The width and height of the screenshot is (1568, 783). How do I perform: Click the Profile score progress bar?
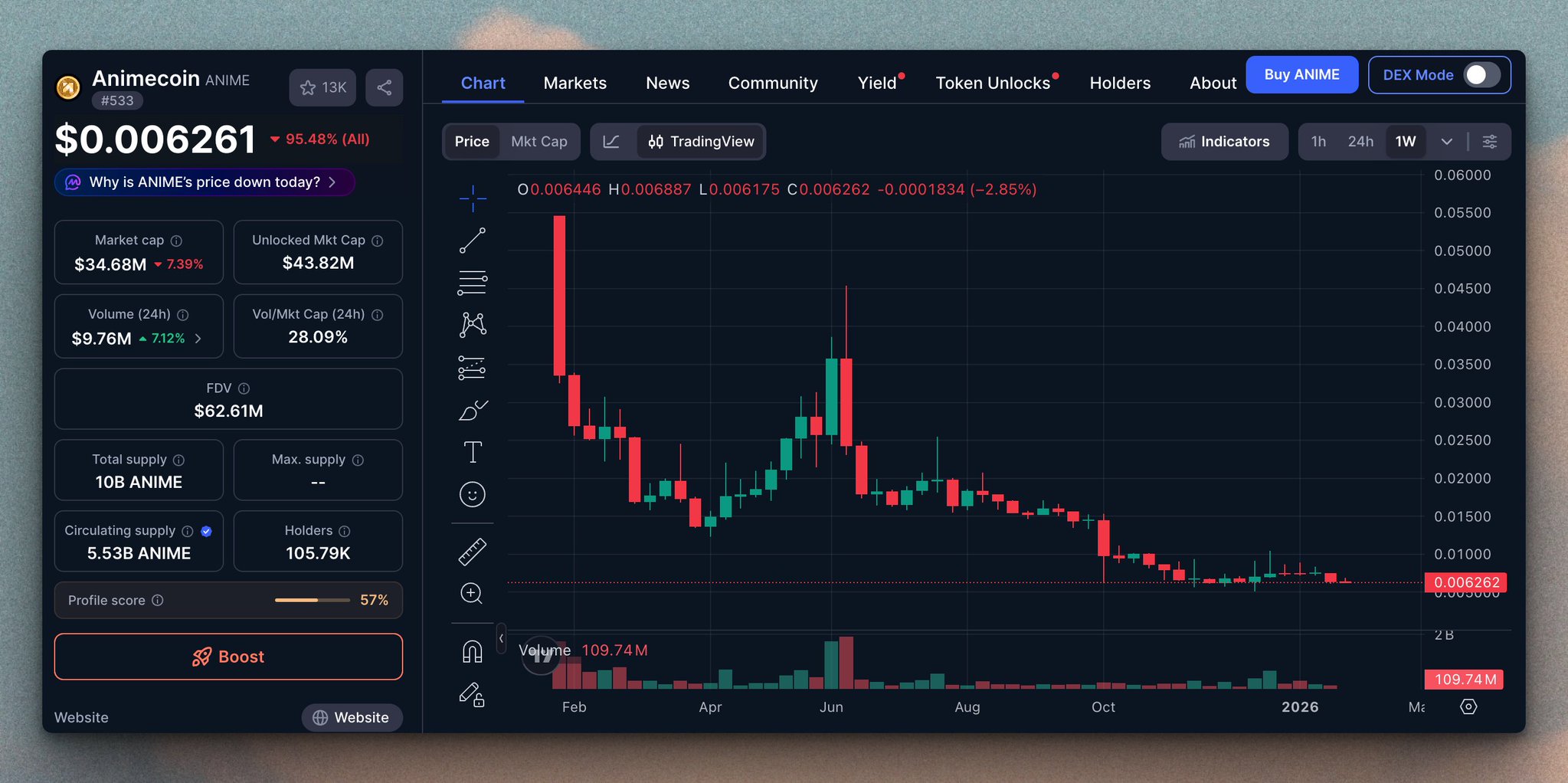[x=313, y=600]
